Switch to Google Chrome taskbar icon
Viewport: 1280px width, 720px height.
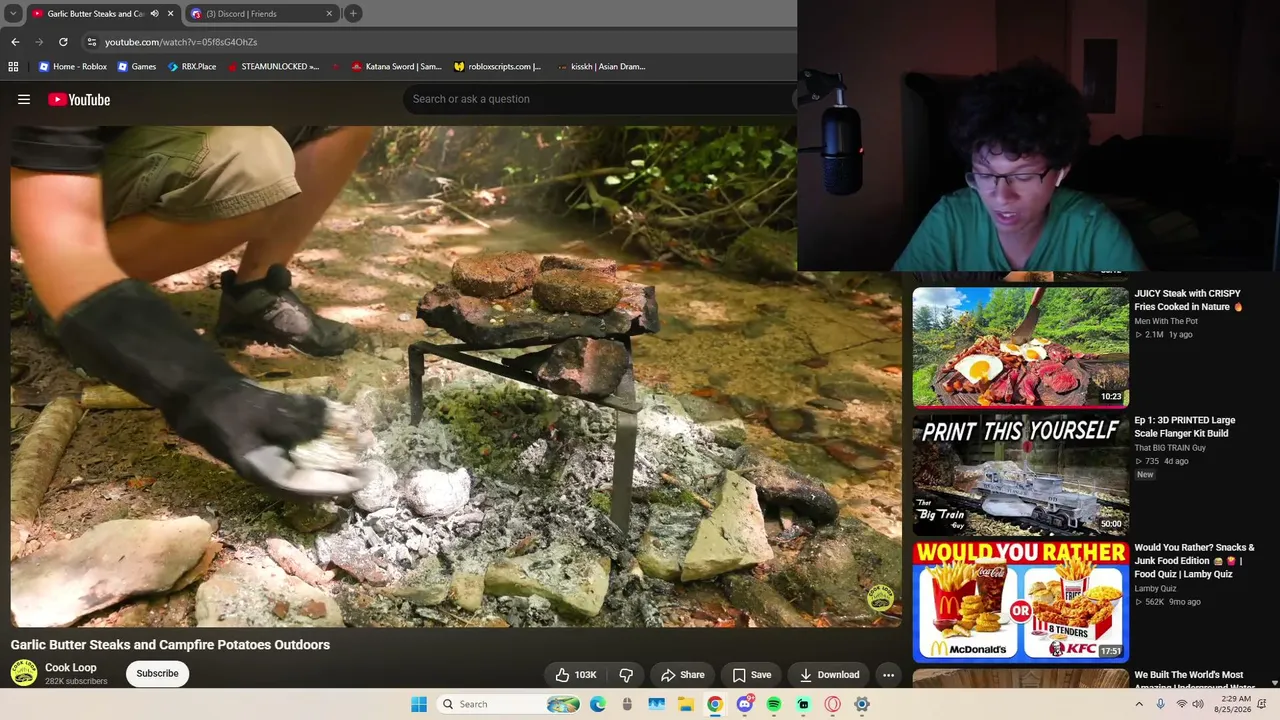[x=715, y=704]
